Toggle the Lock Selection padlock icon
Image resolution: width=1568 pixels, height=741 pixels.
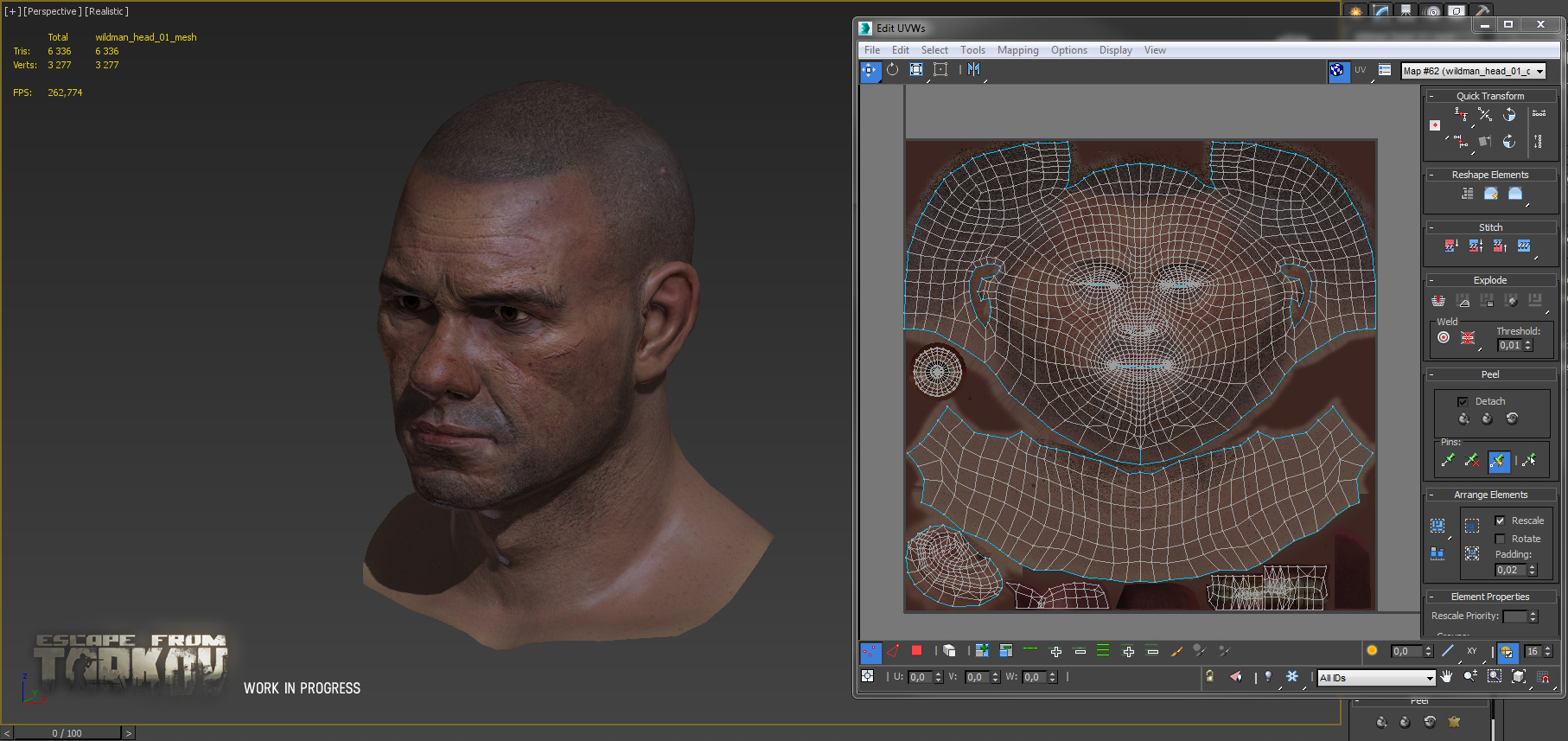(1210, 677)
